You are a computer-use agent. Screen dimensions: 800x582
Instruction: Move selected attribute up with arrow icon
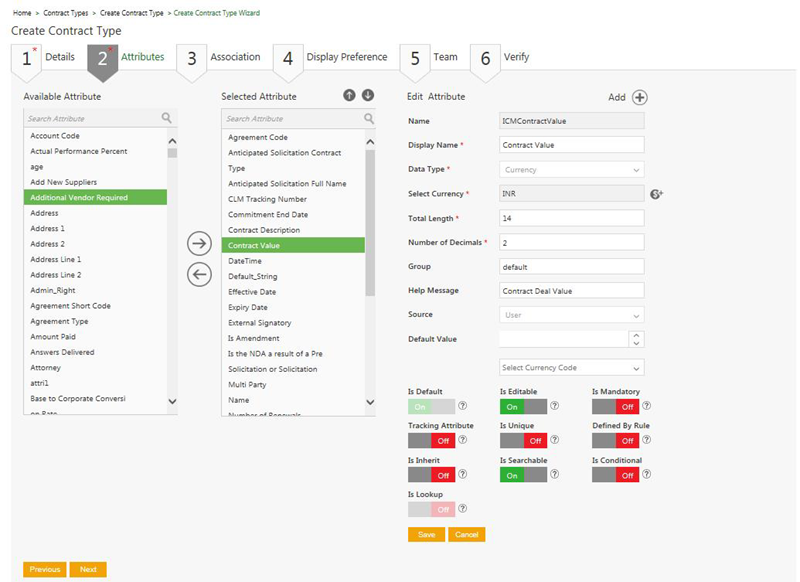tap(349, 96)
